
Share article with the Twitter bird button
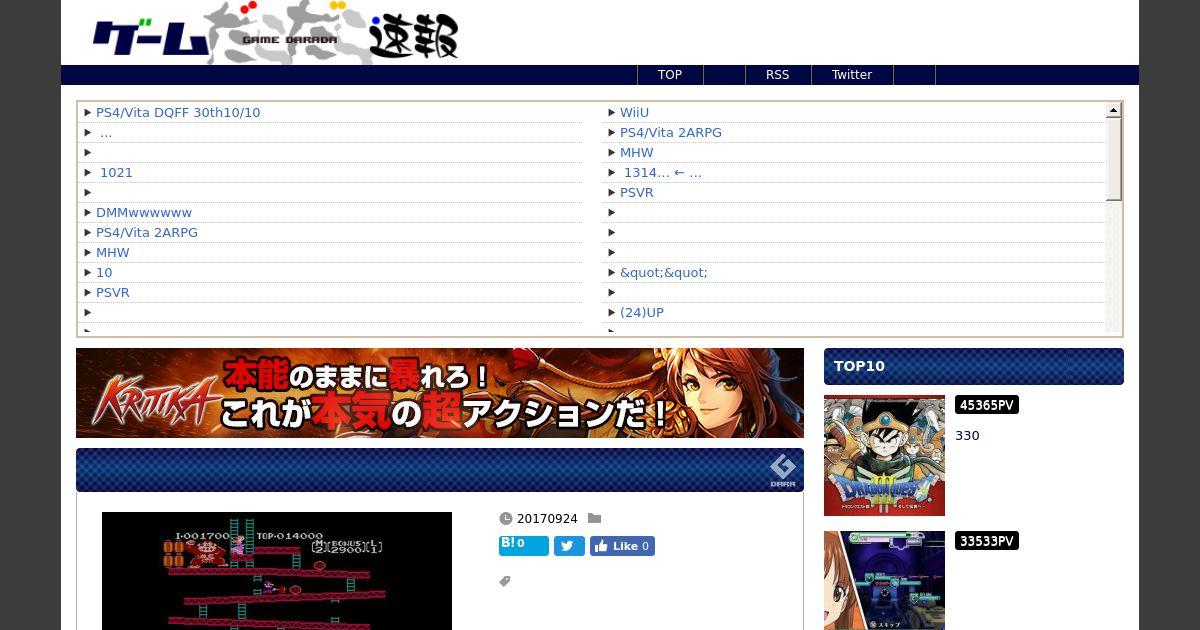pos(569,546)
